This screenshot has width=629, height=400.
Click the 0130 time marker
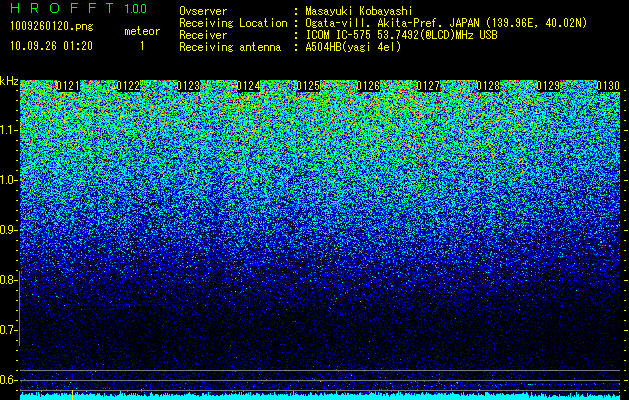[608, 86]
